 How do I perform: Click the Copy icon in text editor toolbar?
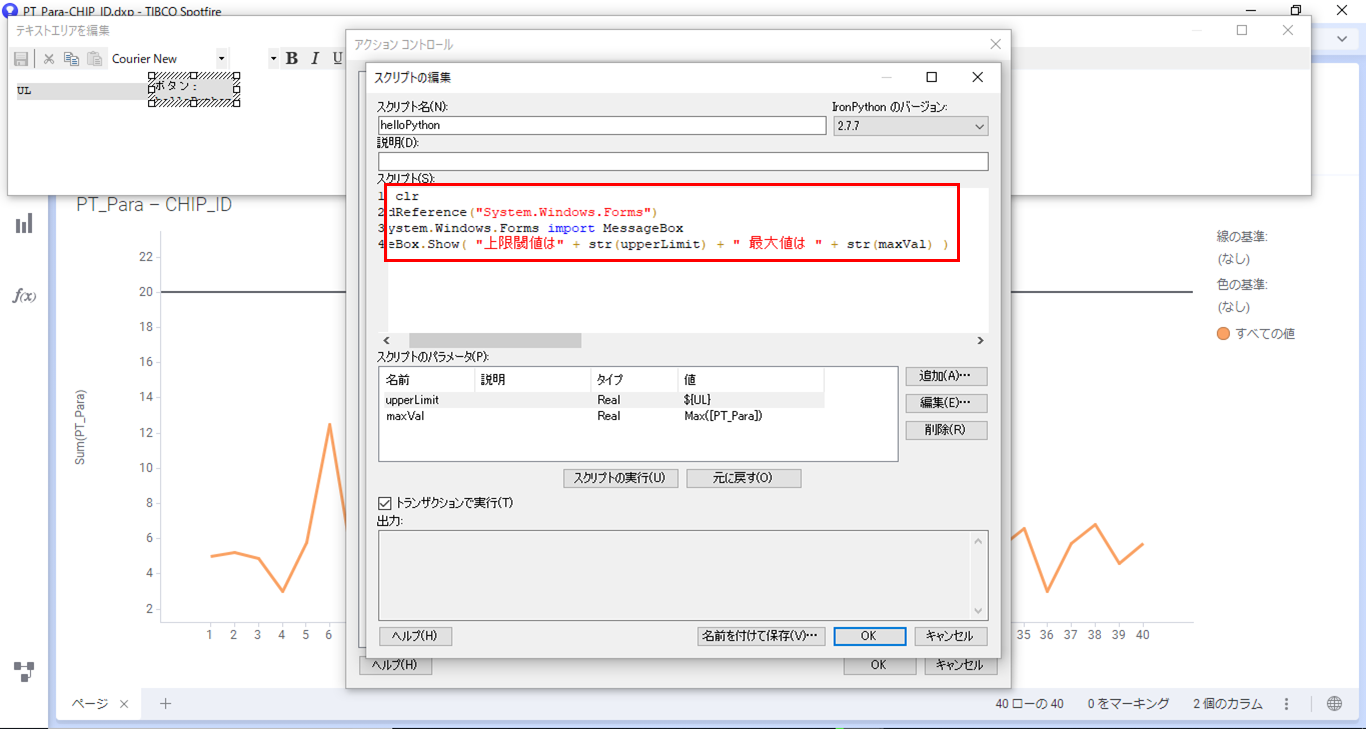click(71, 59)
